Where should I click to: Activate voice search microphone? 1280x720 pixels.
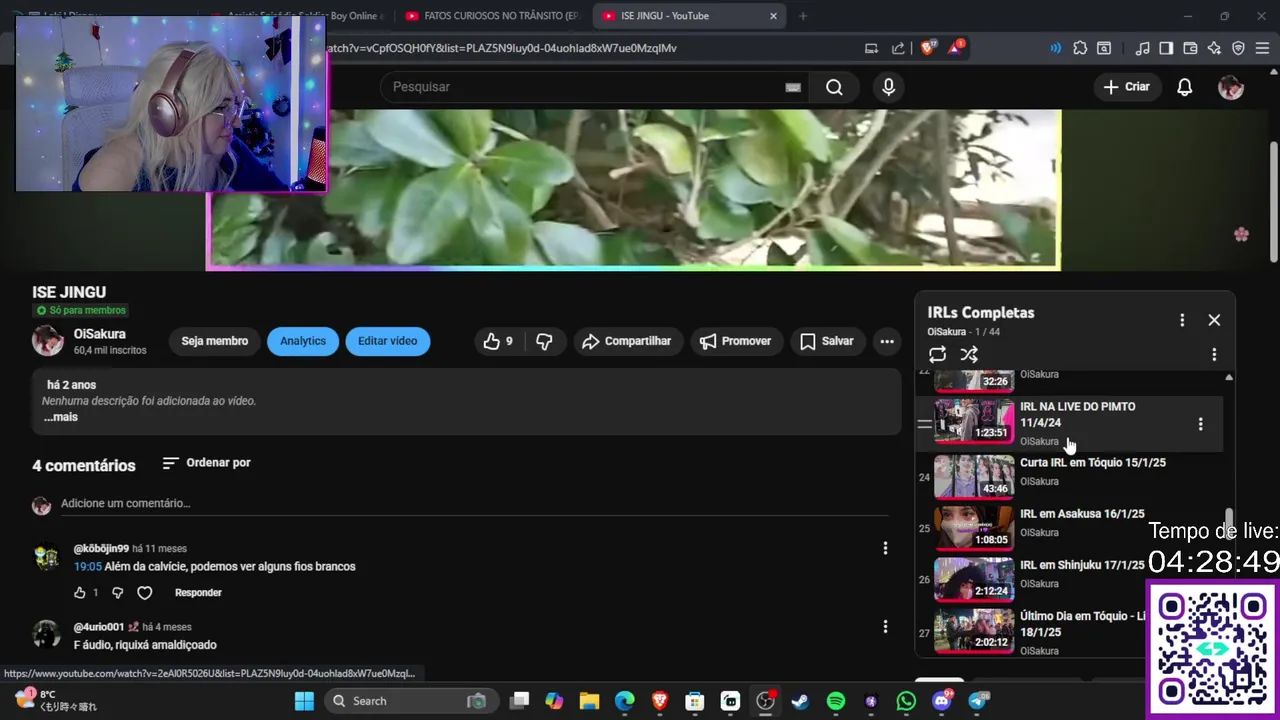coord(888,87)
